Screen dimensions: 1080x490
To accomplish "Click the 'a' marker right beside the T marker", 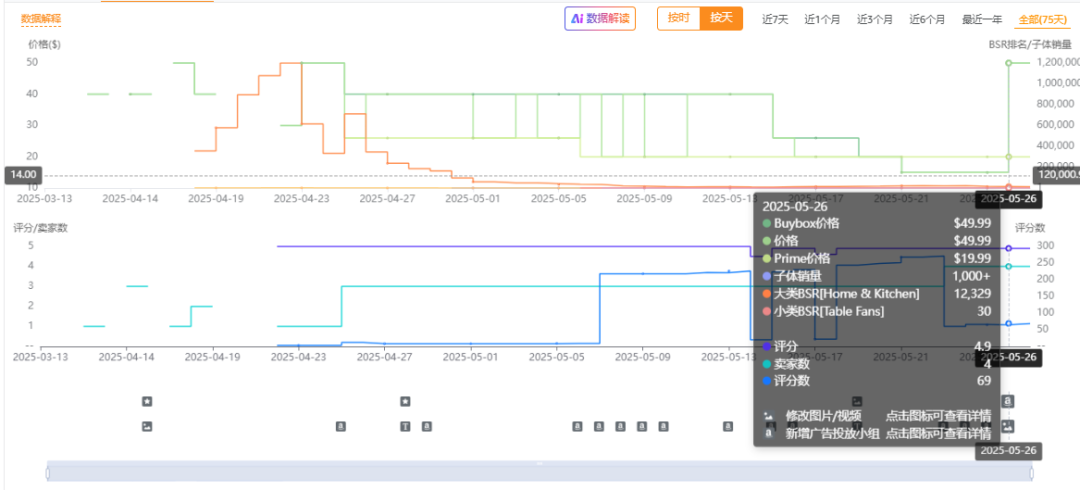I will coord(426,427).
